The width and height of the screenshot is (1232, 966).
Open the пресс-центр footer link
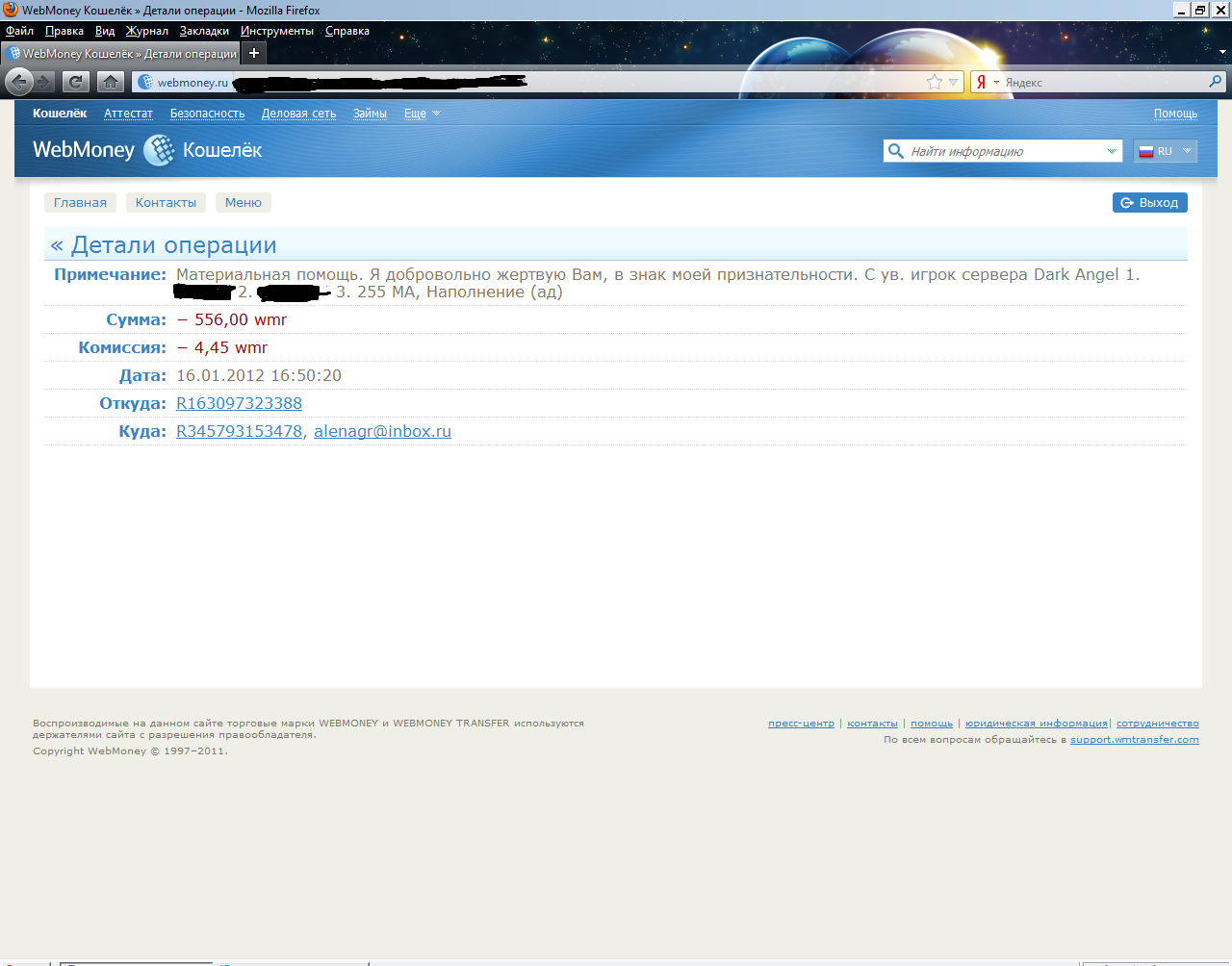801,723
